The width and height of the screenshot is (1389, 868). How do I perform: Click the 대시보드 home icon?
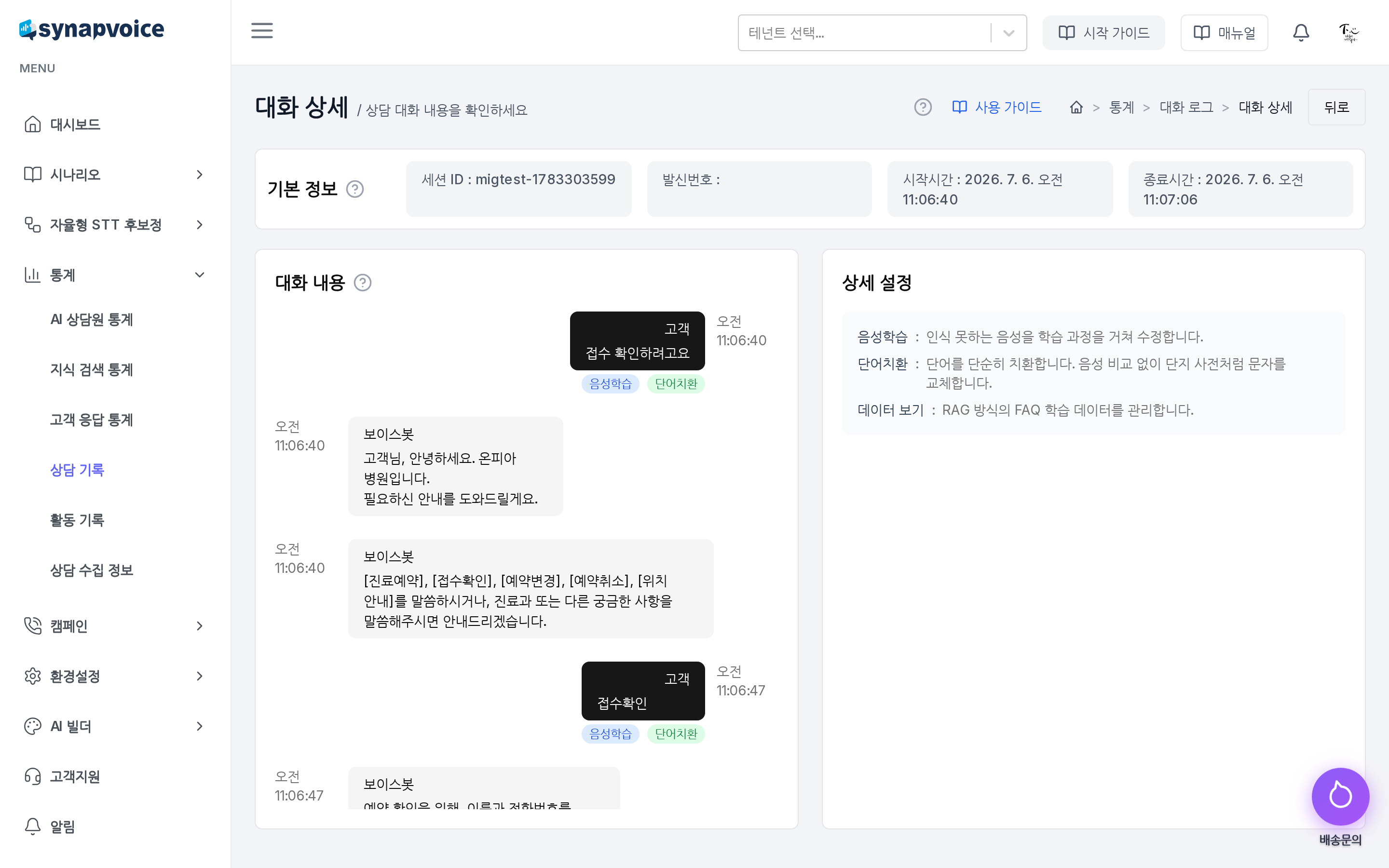coord(33,124)
